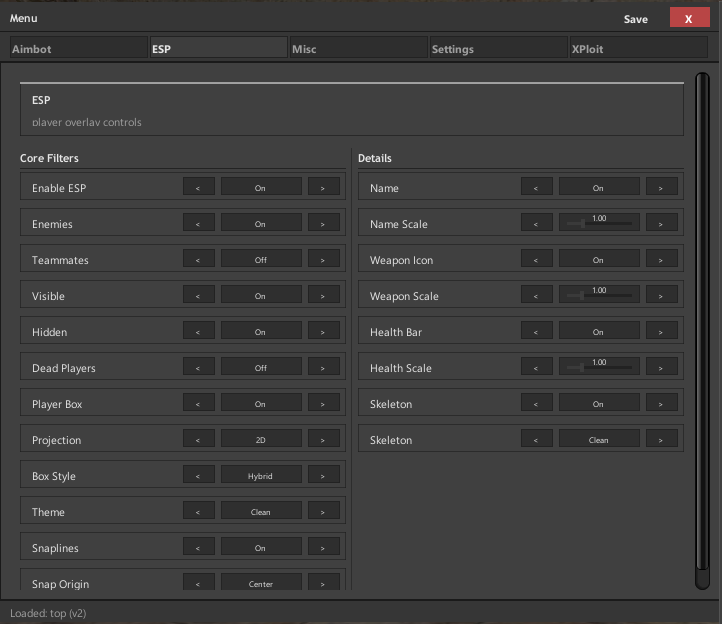722x624 pixels.
Task: Click the left arrow for Theme
Action: (x=198, y=510)
